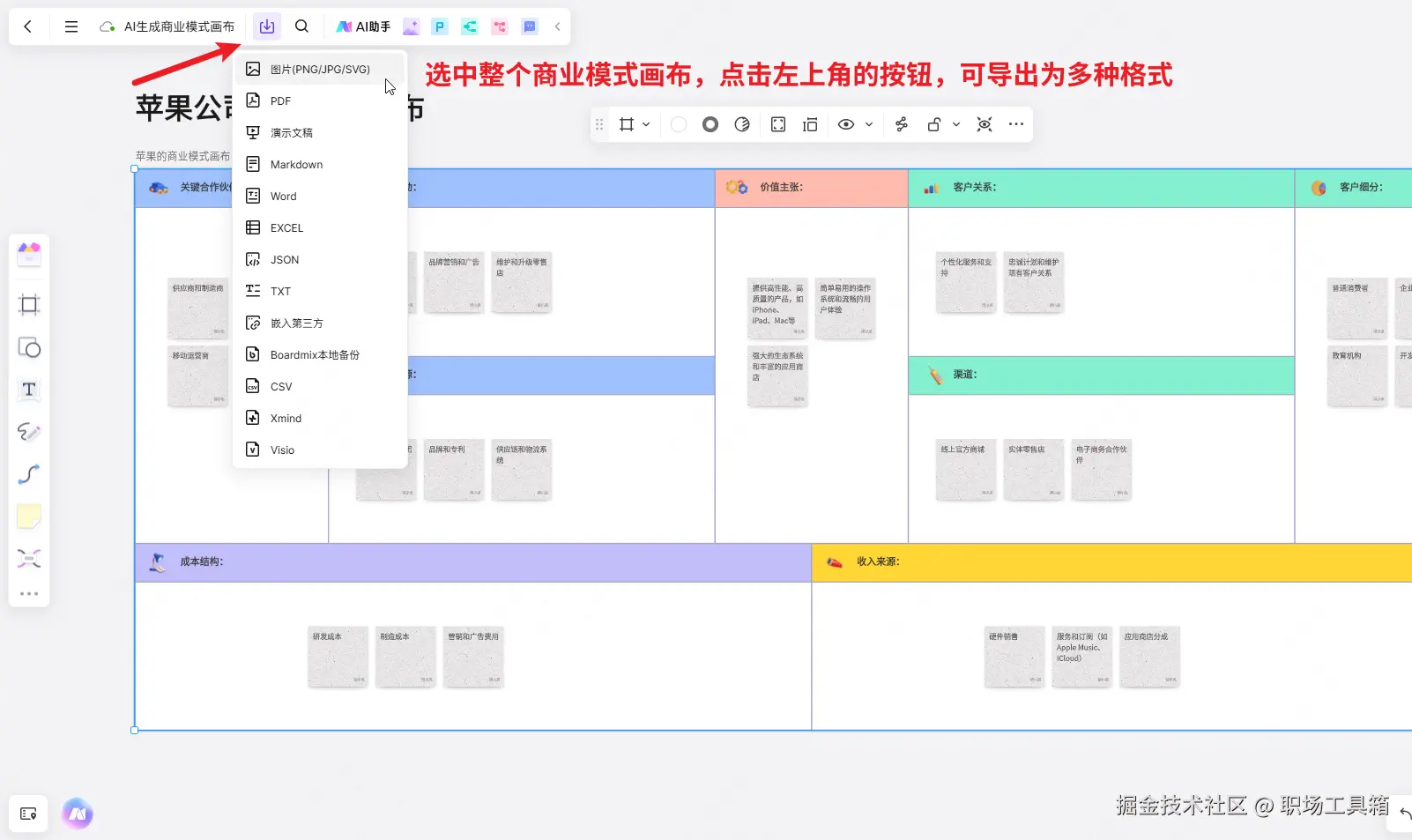Click the 客户关系 section header
The image size is (1412, 840).
(1101, 188)
